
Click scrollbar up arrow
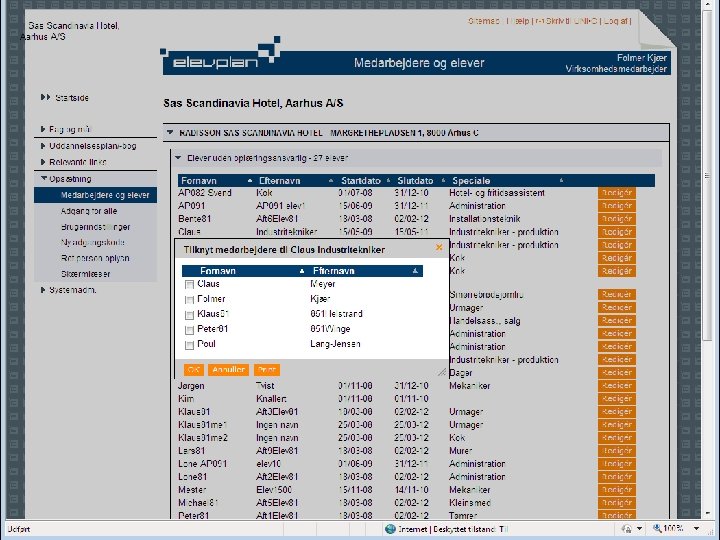tap(707, 5)
